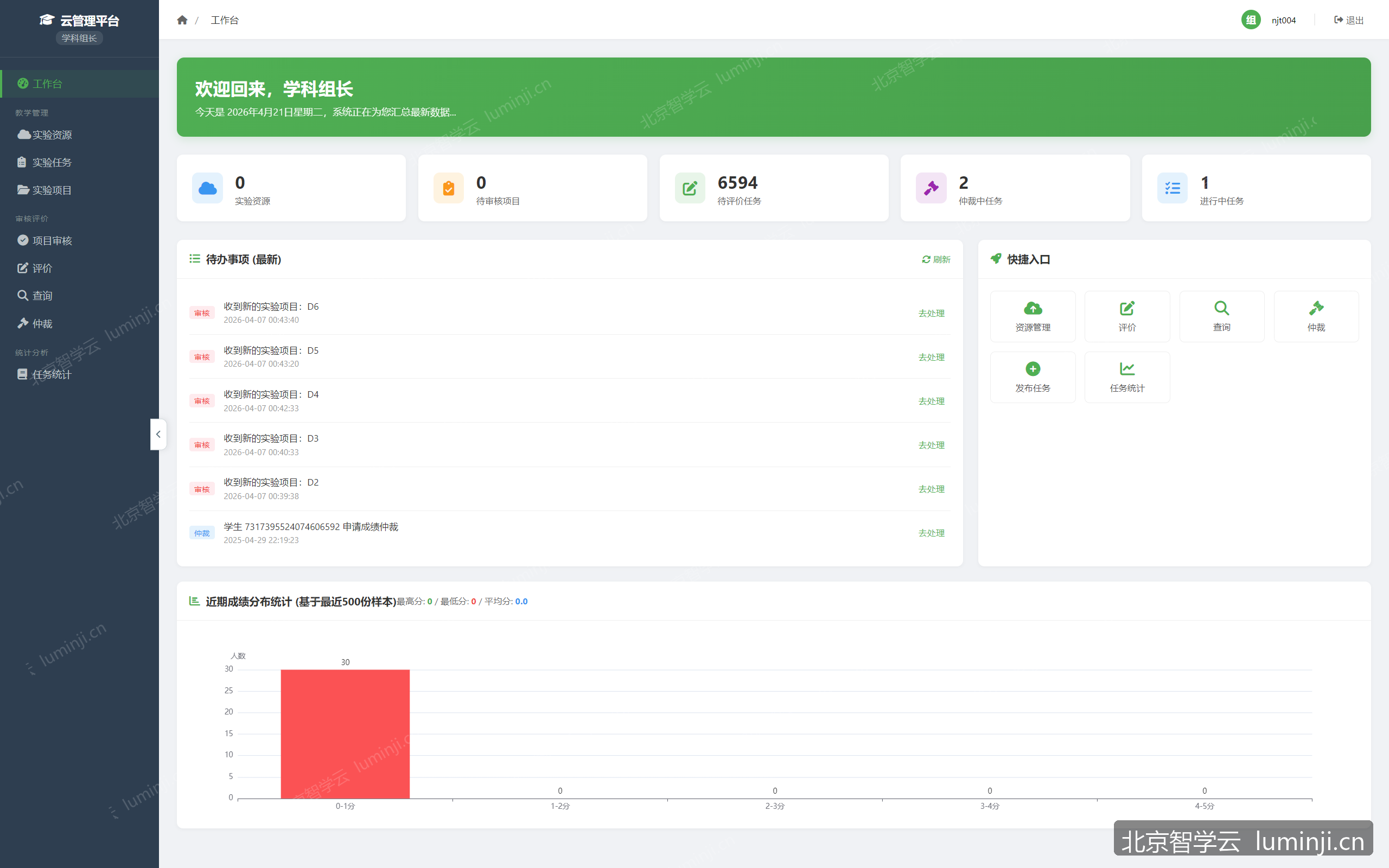Image resolution: width=1389 pixels, height=868 pixels.
Task: Click the home icon in breadcrumb
Action: (182, 20)
